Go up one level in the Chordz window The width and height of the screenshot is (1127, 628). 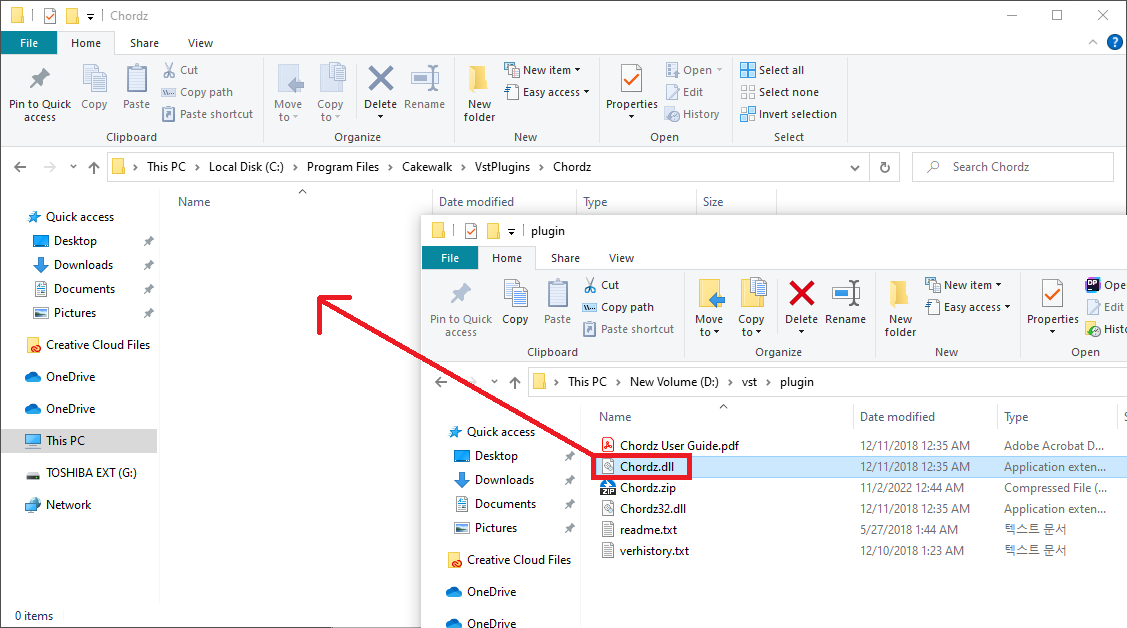[93, 167]
